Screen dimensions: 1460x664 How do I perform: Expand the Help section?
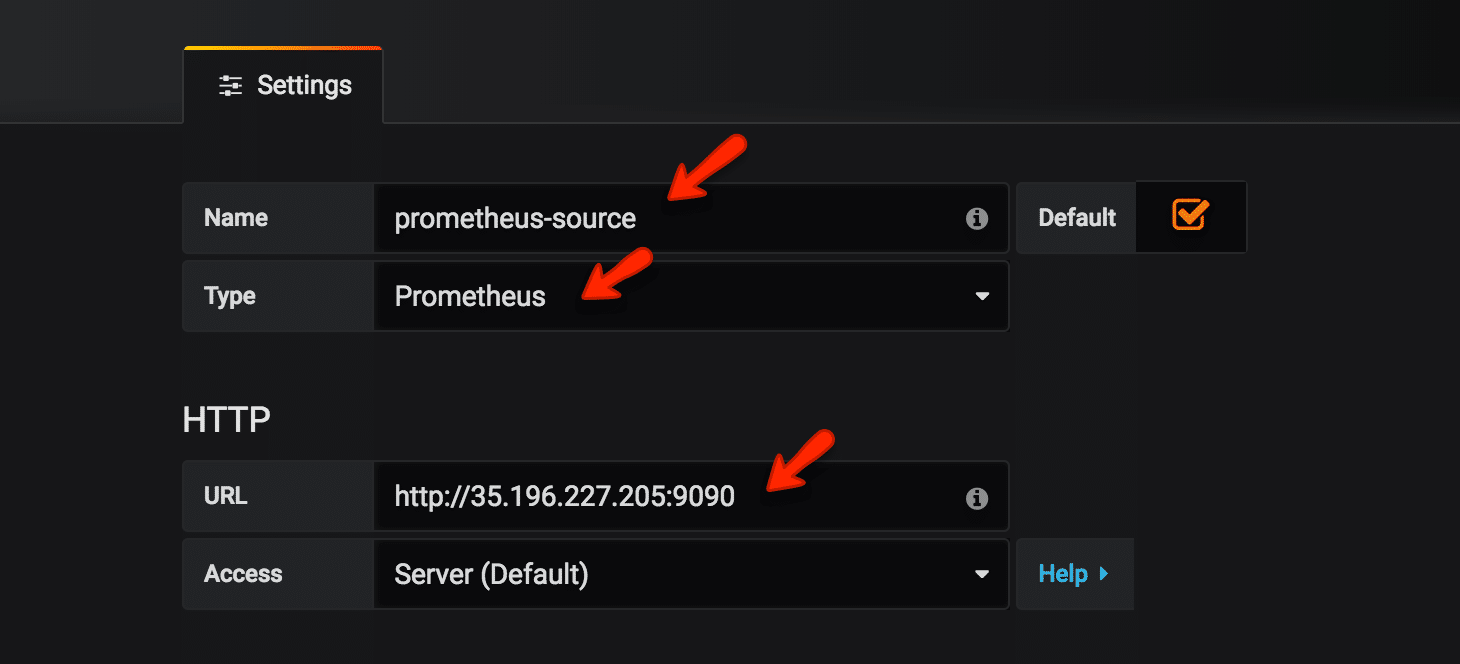(x=1075, y=573)
